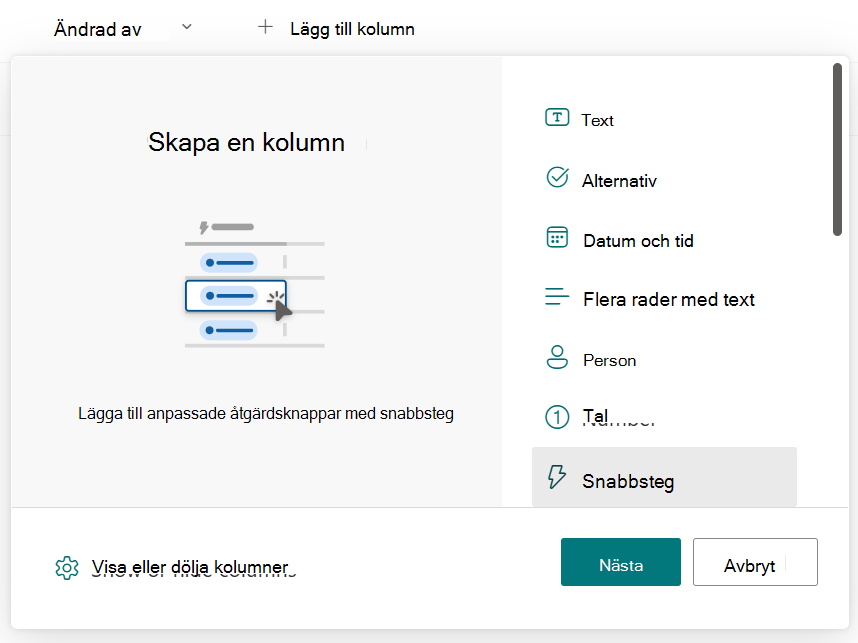This screenshot has width=858, height=643.
Task: Click the Snabbsteg lightning icon
Action: (x=557, y=477)
